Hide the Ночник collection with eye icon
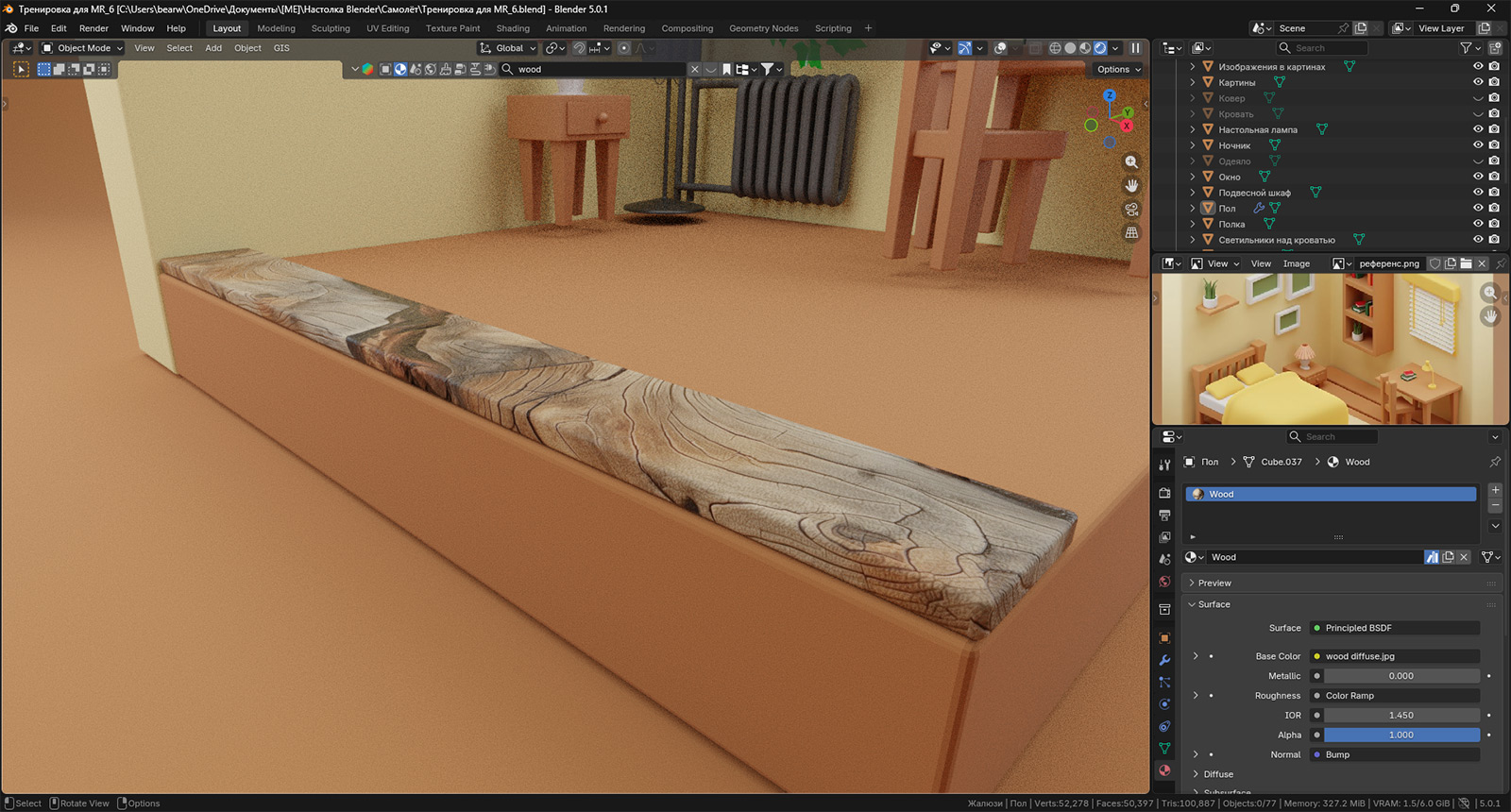The height and width of the screenshot is (812, 1511). tap(1478, 145)
